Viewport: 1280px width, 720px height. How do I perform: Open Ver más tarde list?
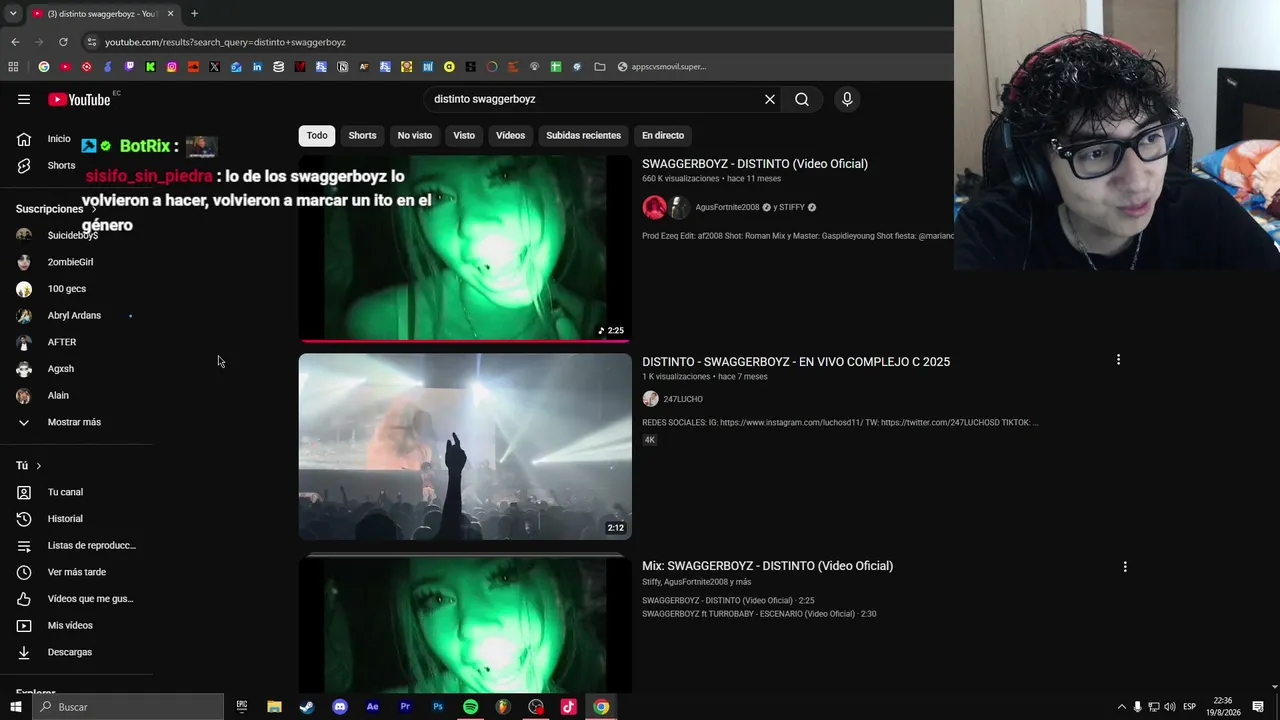pos(77,572)
